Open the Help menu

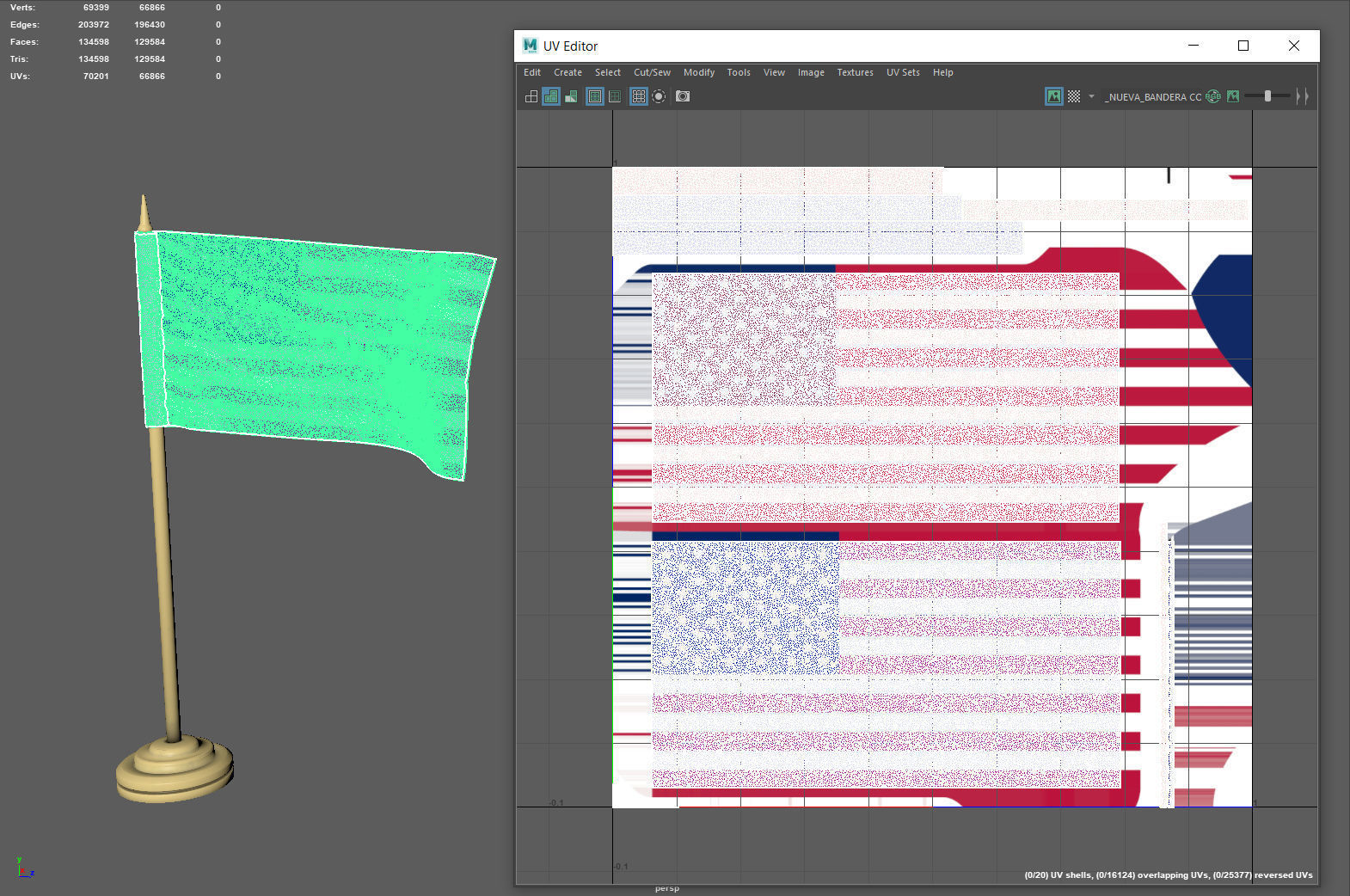pos(943,73)
